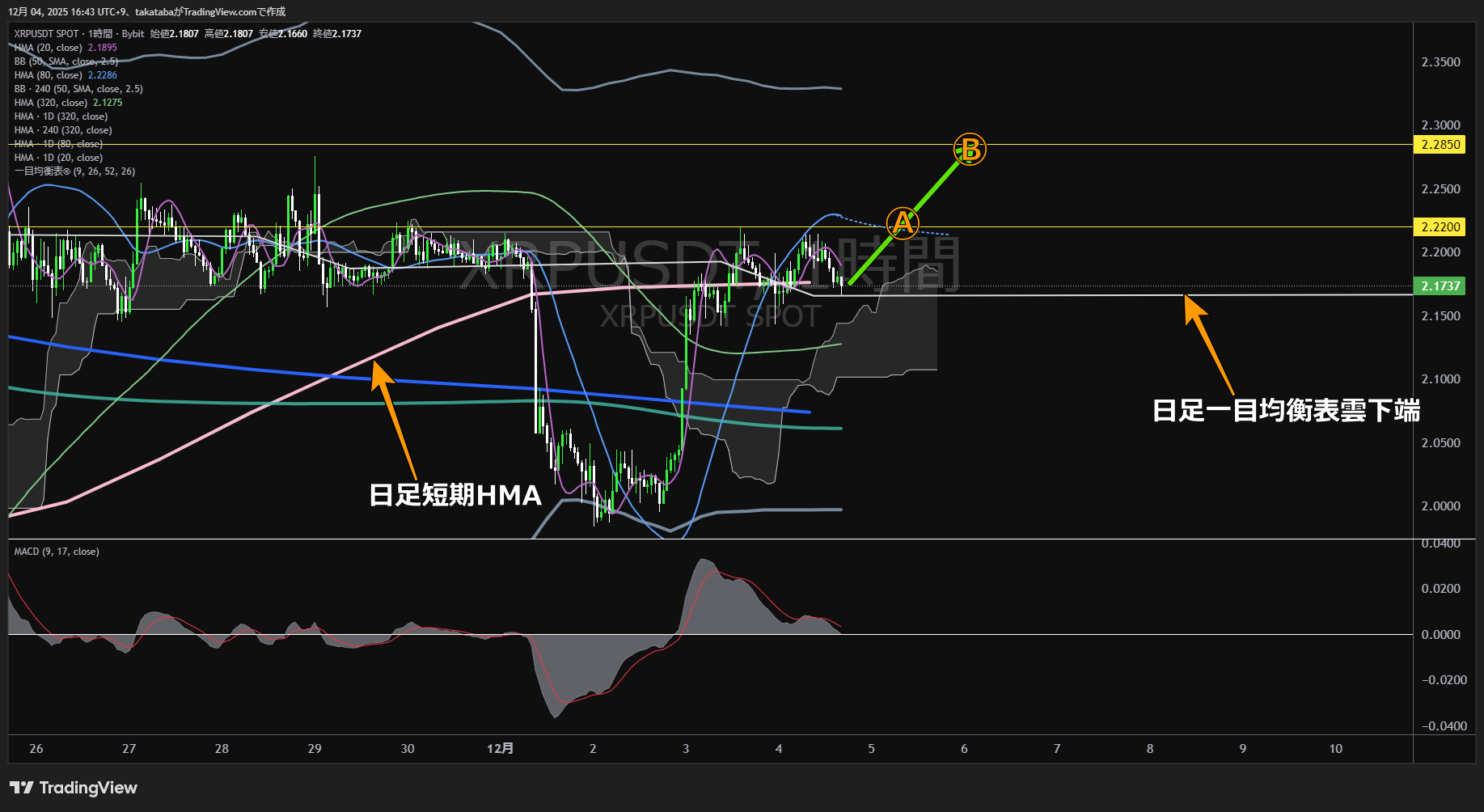Image resolution: width=1484 pixels, height=812 pixels.
Task: Click the 安値2.1660 low value in the header
Action: [283, 34]
